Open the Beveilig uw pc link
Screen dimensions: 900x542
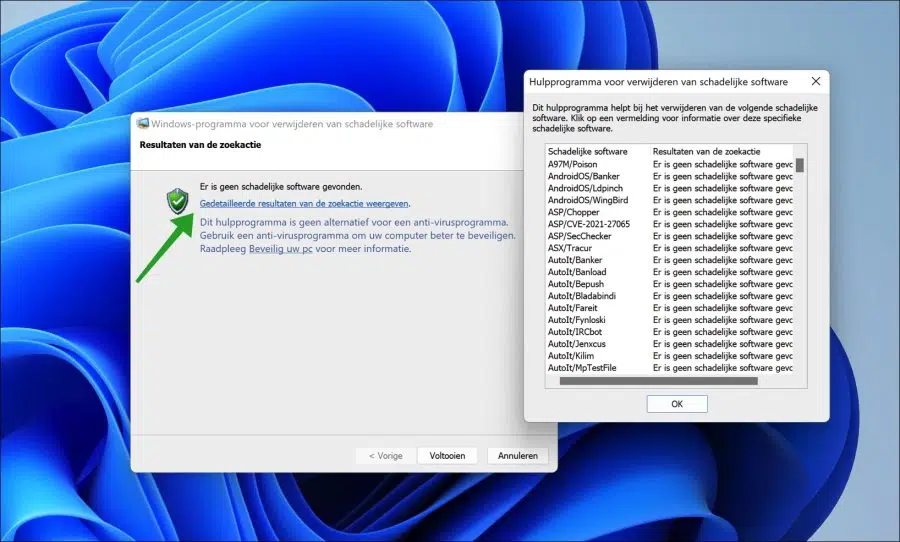281,249
